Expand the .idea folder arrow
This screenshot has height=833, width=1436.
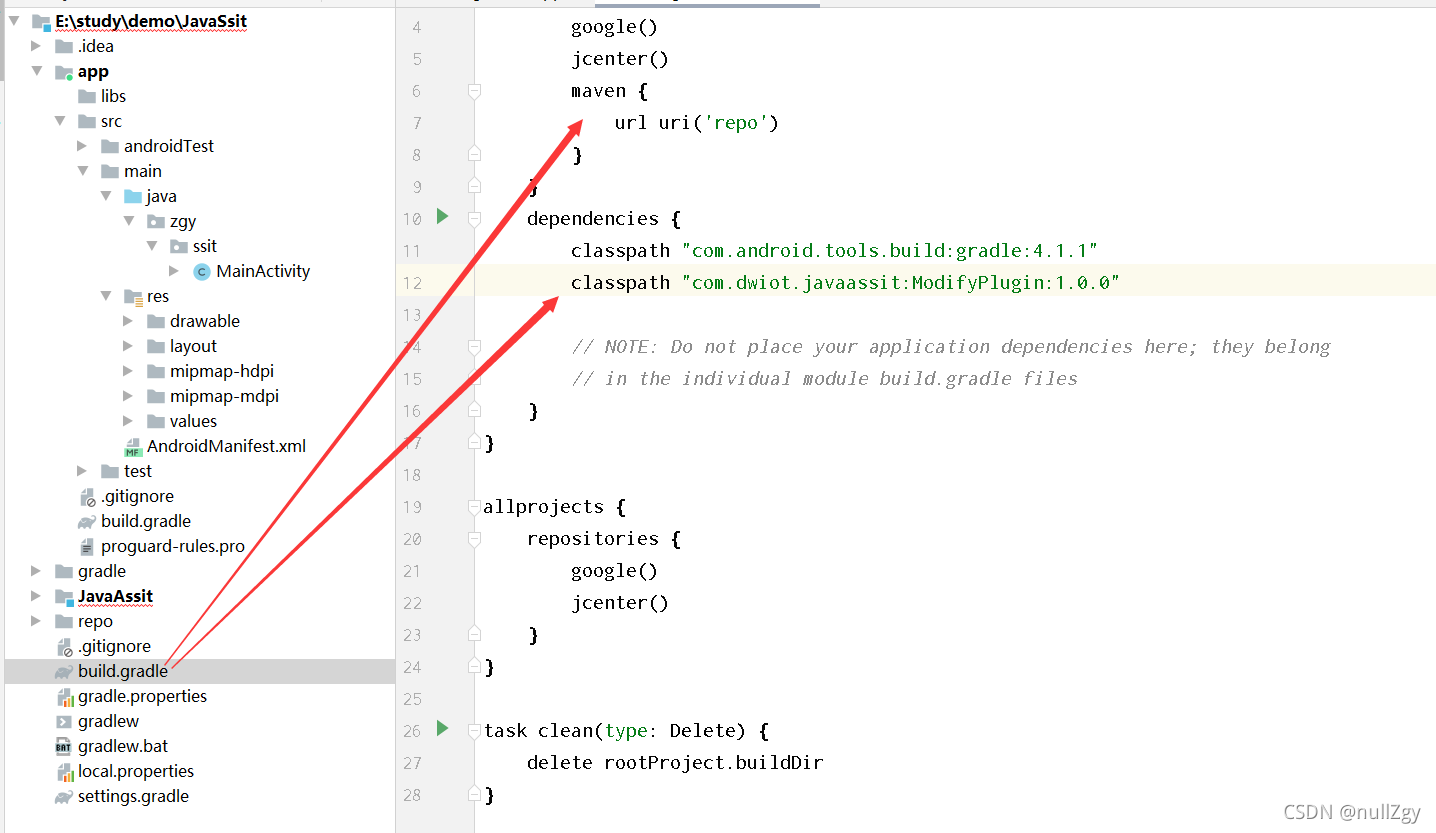pyautogui.click(x=36, y=46)
